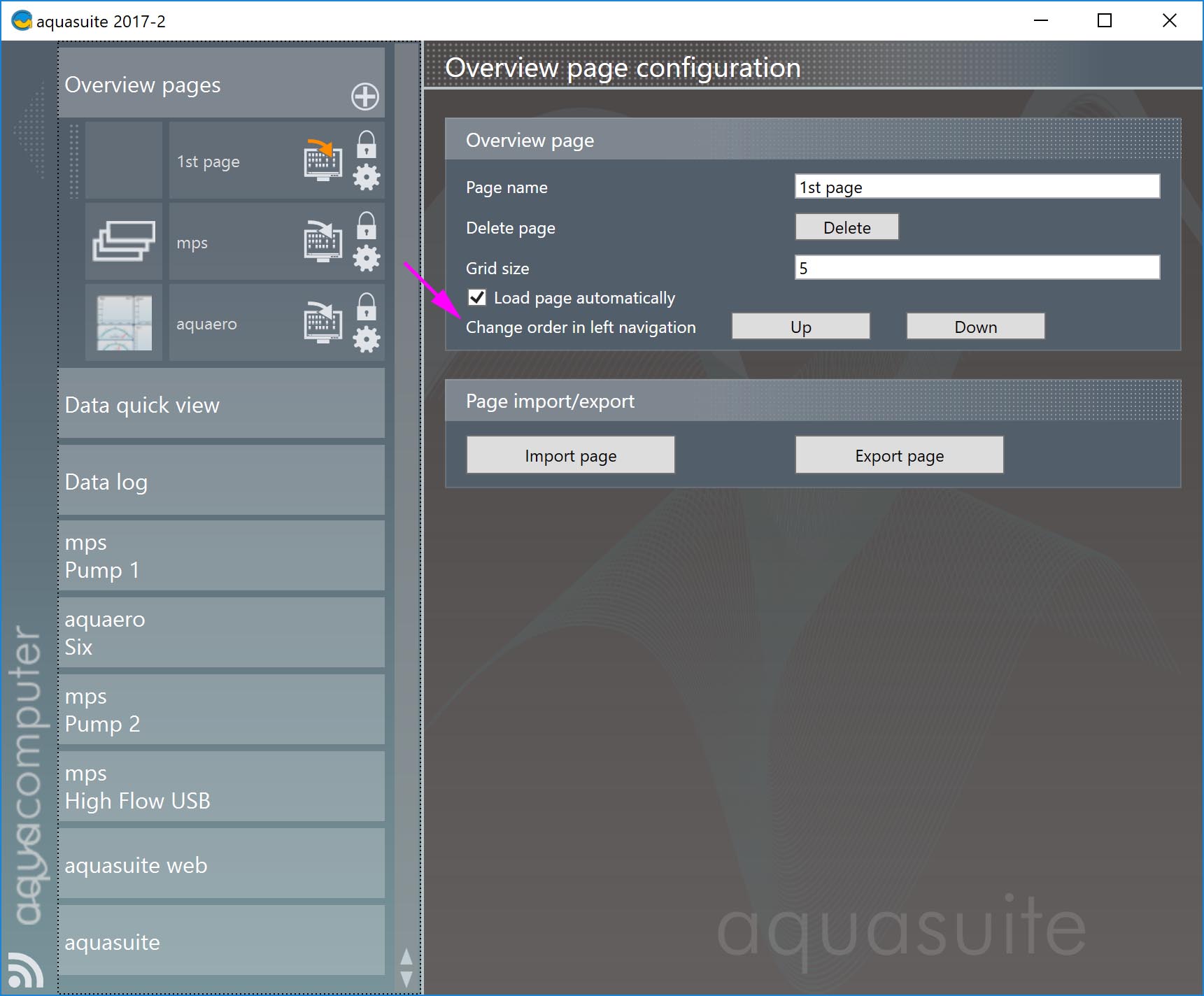
Task: Click the 'Change order in left navigation' label
Action: tap(581, 327)
